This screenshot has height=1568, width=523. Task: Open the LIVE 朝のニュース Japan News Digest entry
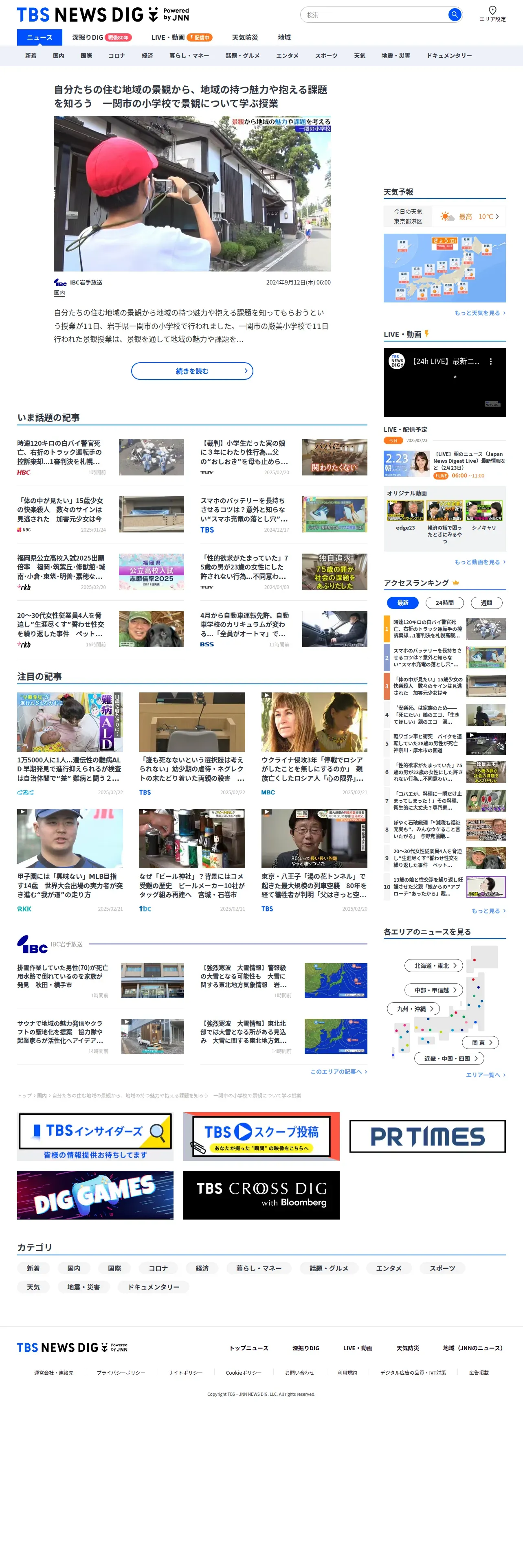tap(444, 465)
